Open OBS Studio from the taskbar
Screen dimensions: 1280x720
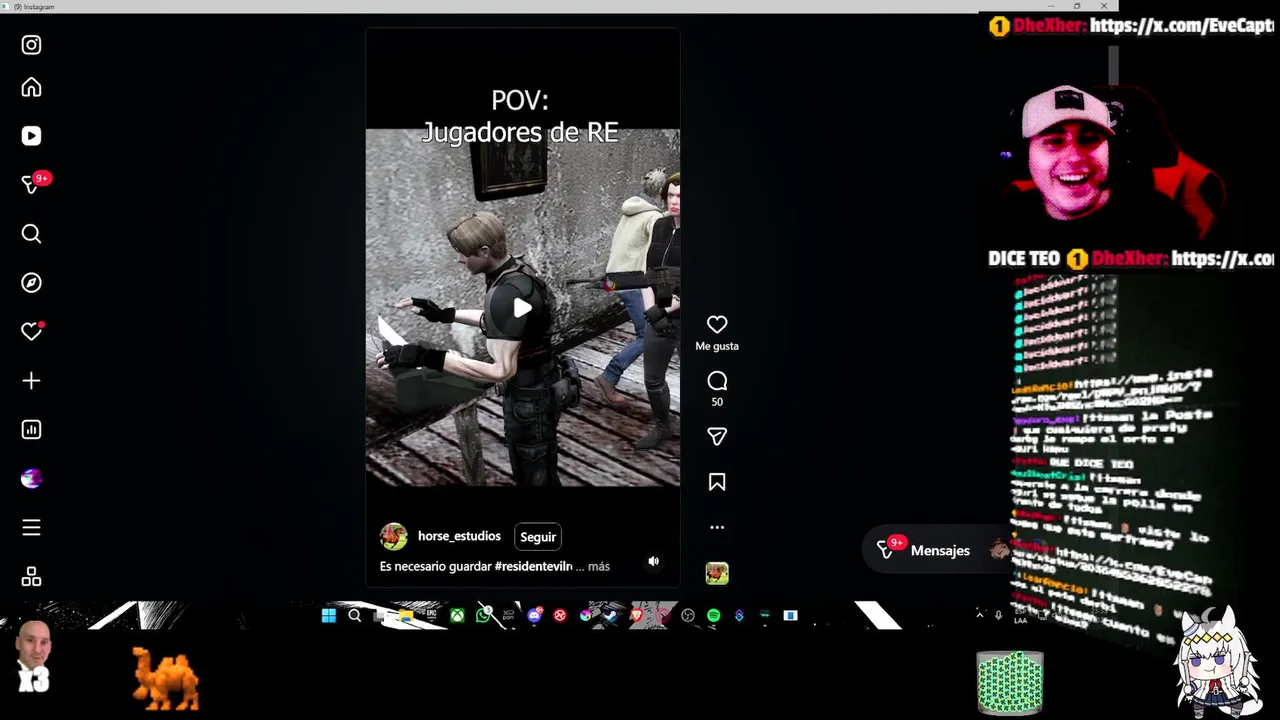pos(688,616)
